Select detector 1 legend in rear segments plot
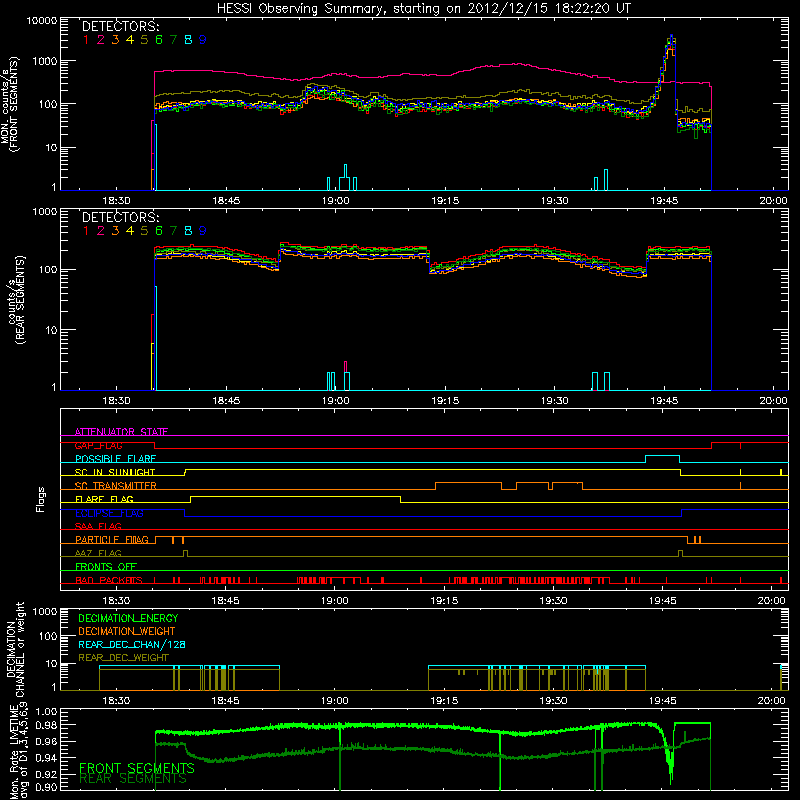800x800 pixels. [86, 231]
